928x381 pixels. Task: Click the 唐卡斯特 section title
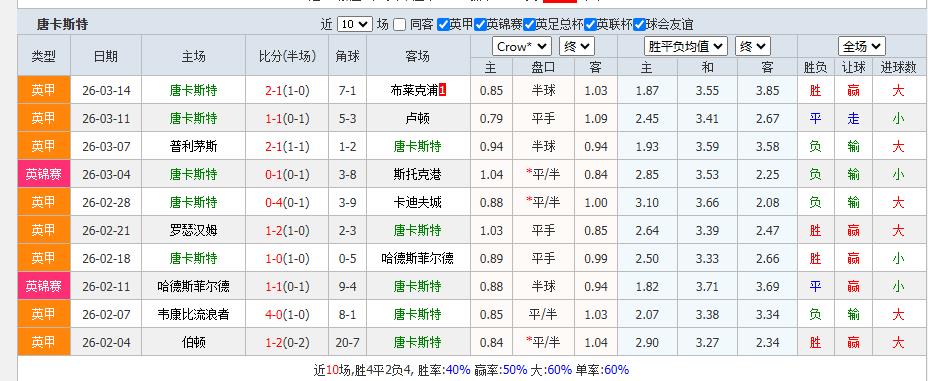62,25
